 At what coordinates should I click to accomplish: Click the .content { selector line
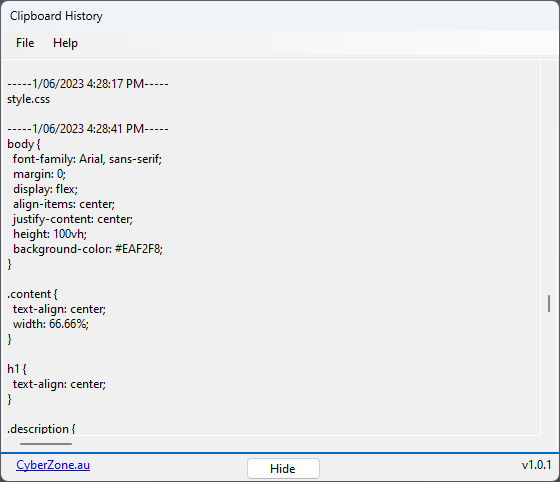[x=32, y=294]
